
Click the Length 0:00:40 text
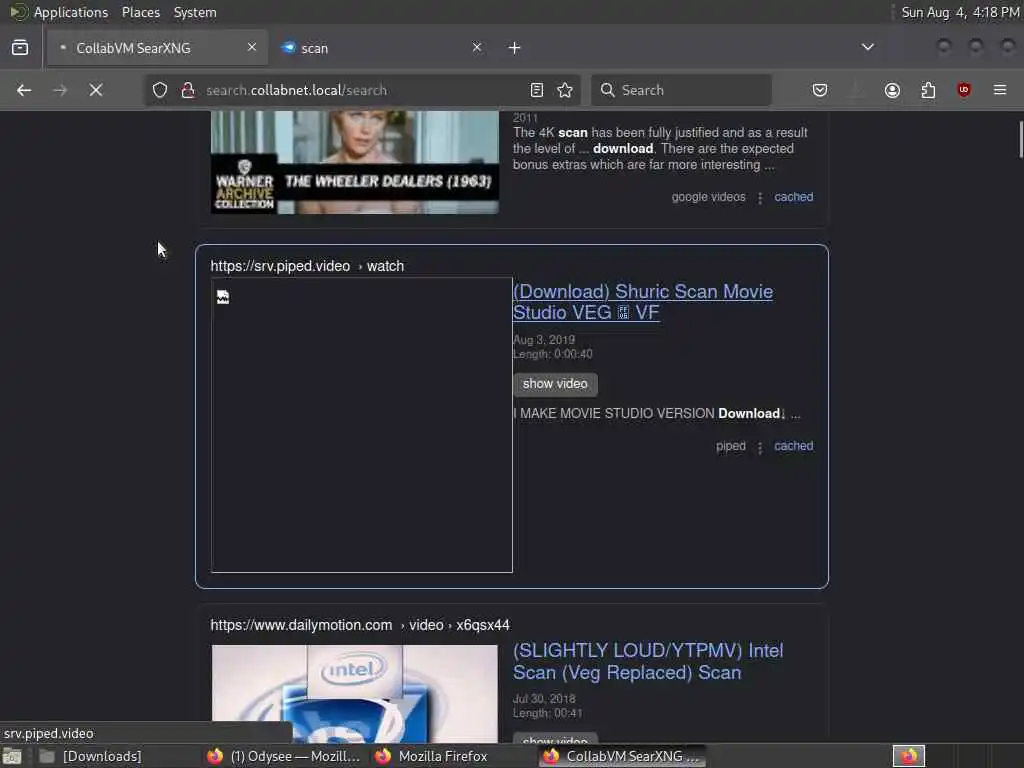552,354
